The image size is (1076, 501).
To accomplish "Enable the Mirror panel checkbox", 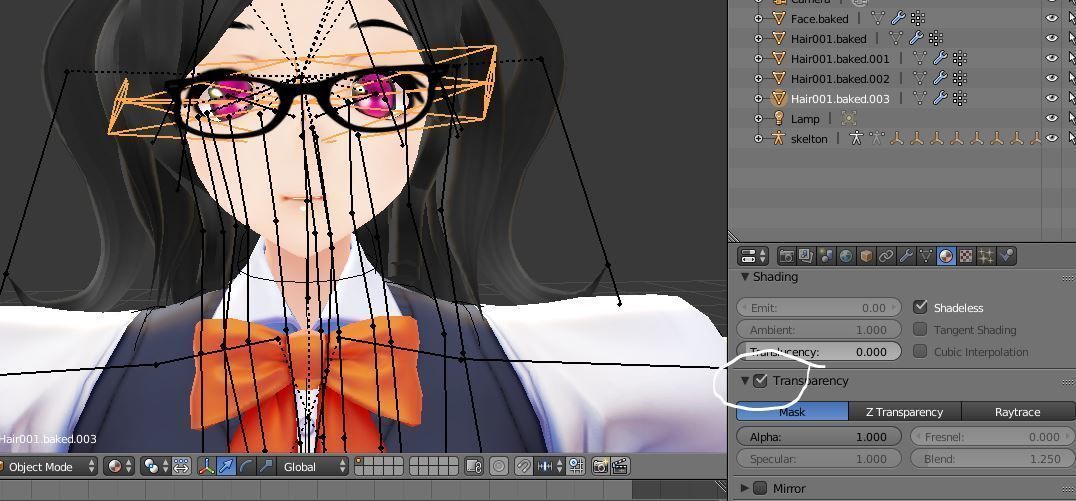I will click(x=760, y=488).
